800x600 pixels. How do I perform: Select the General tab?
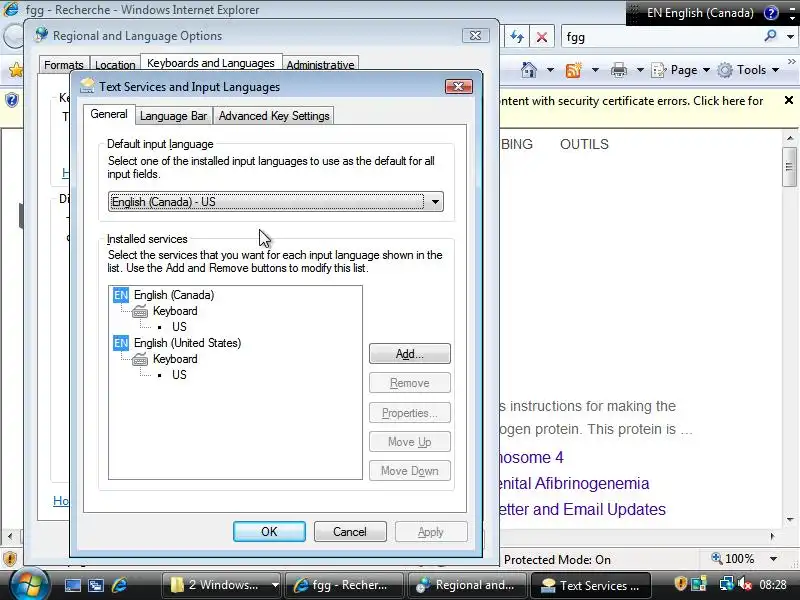pos(109,114)
